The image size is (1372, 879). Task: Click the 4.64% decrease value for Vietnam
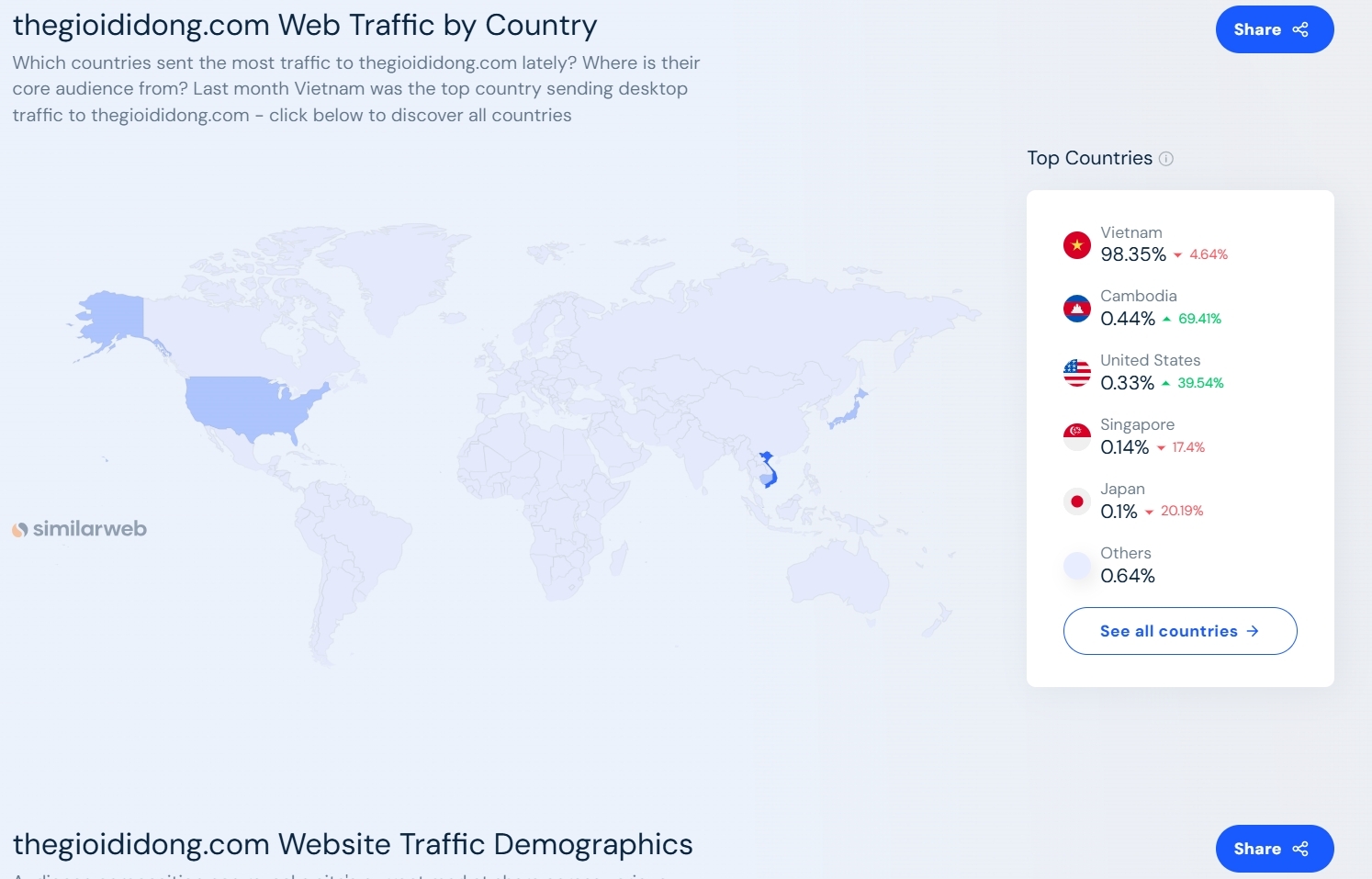click(x=1209, y=254)
